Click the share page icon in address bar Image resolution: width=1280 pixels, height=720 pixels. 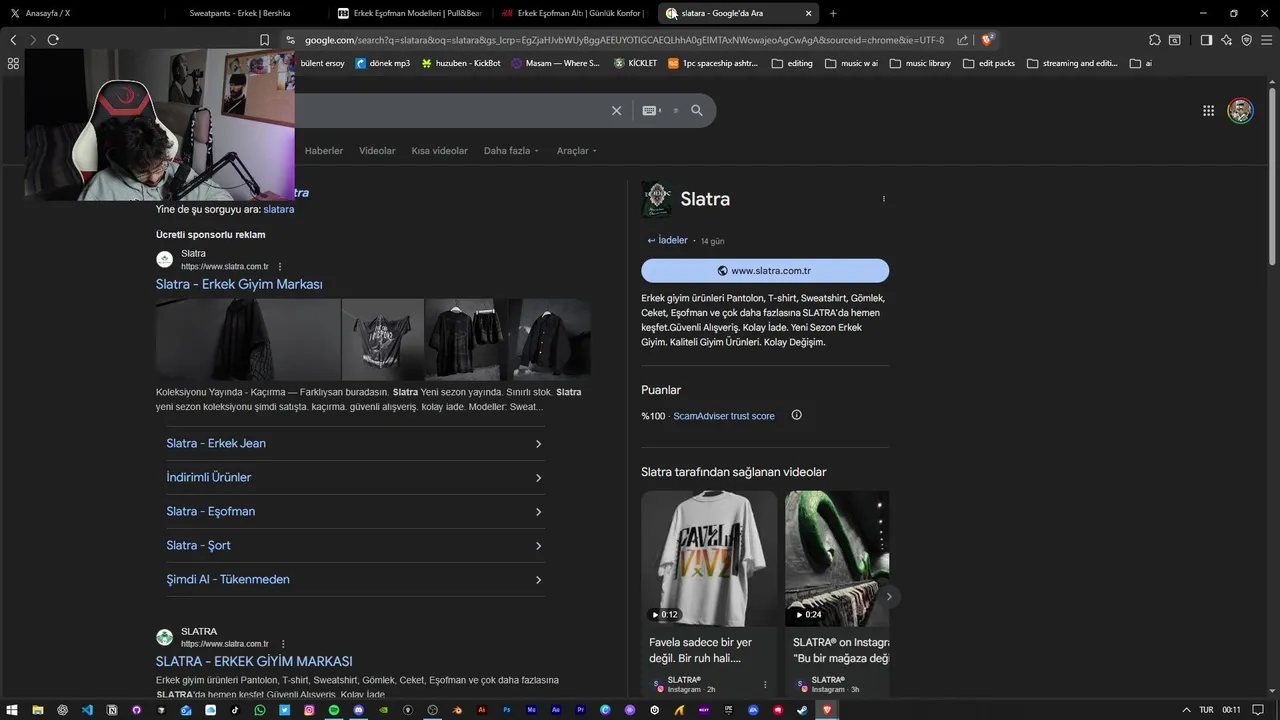click(x=962, y=40)
